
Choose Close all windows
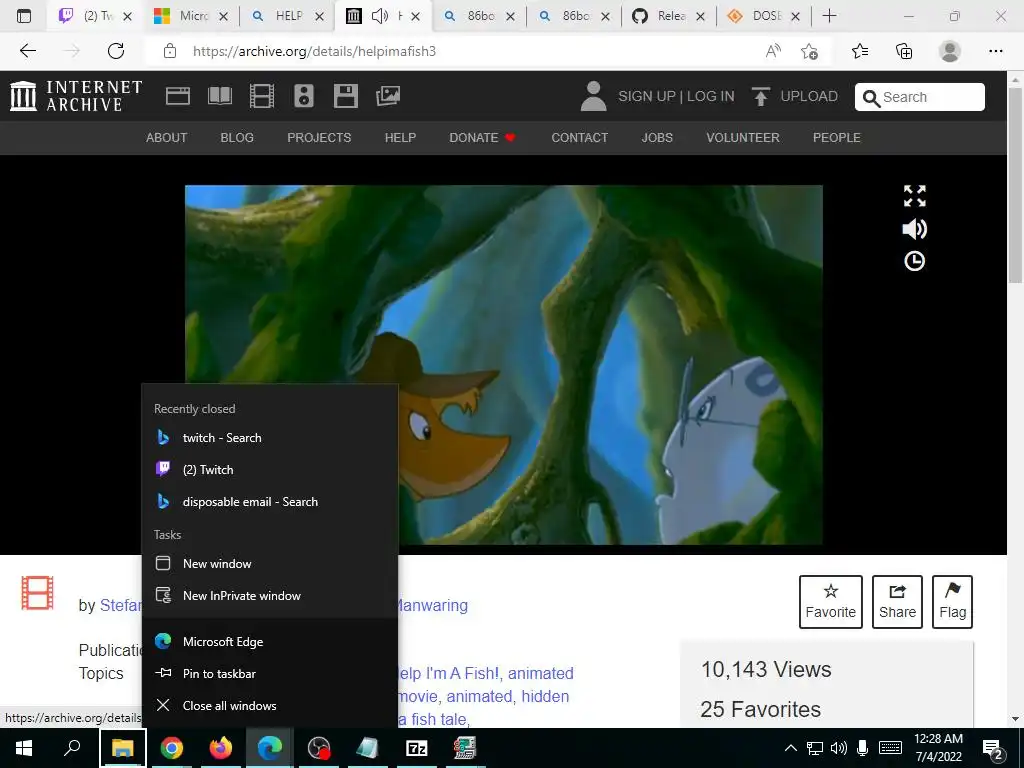270,705
